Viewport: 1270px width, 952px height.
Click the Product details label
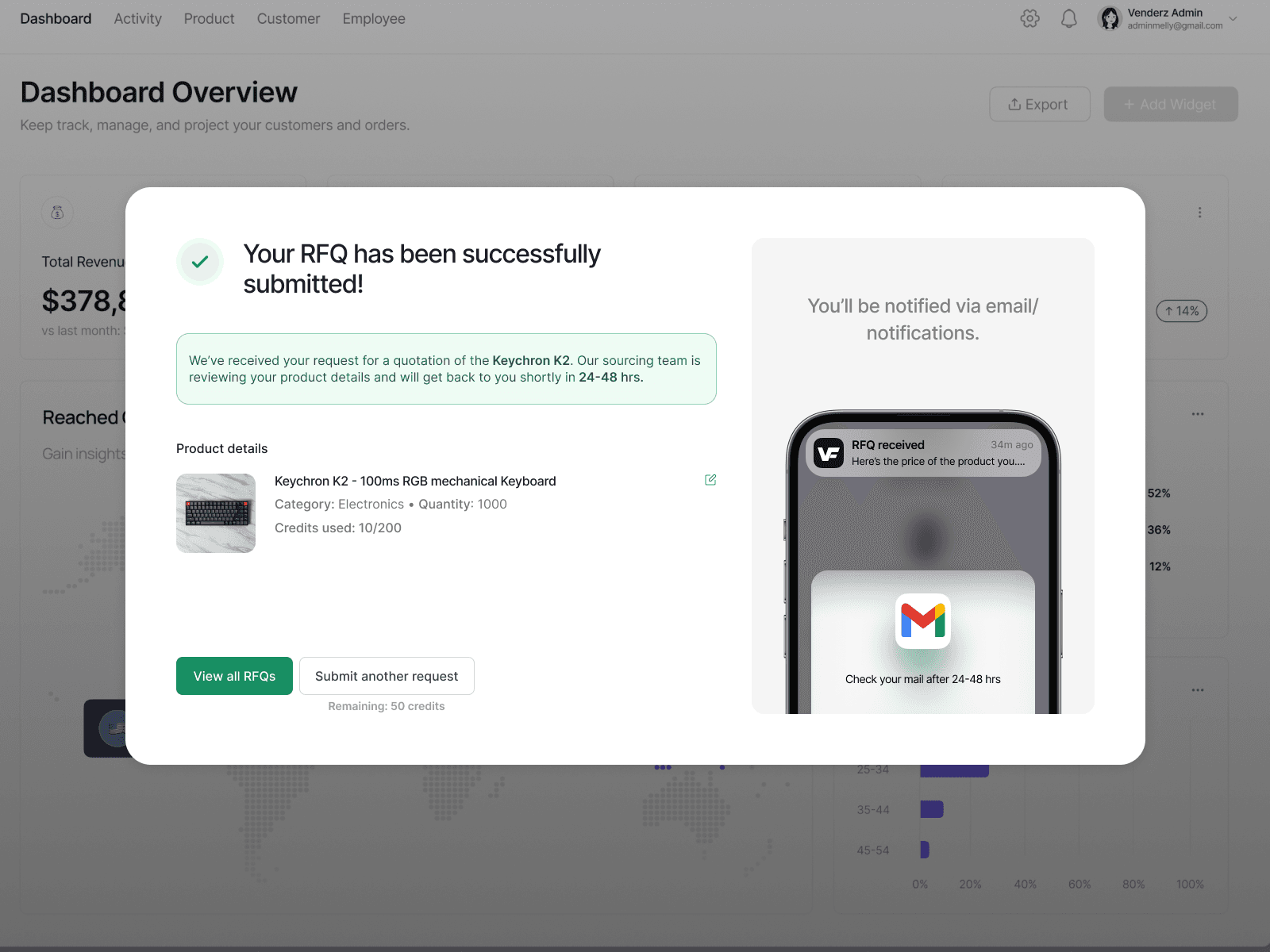tap(222, 448)
